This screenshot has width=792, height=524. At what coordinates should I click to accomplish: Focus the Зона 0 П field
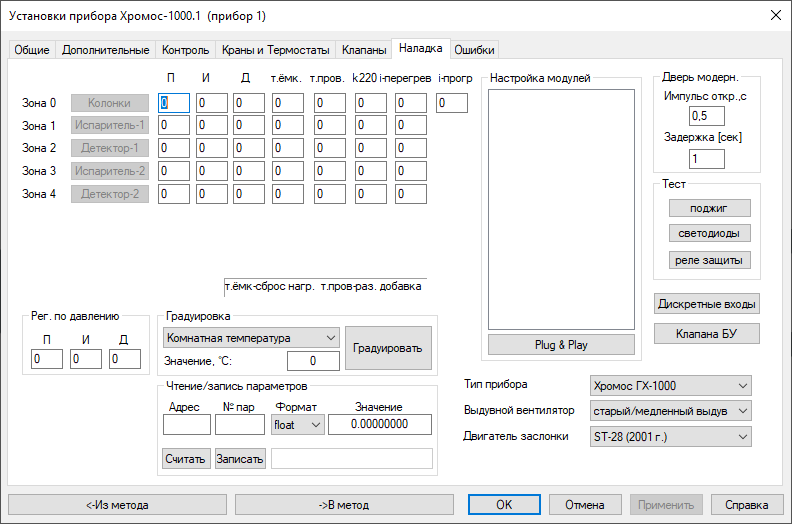[174, 103]
